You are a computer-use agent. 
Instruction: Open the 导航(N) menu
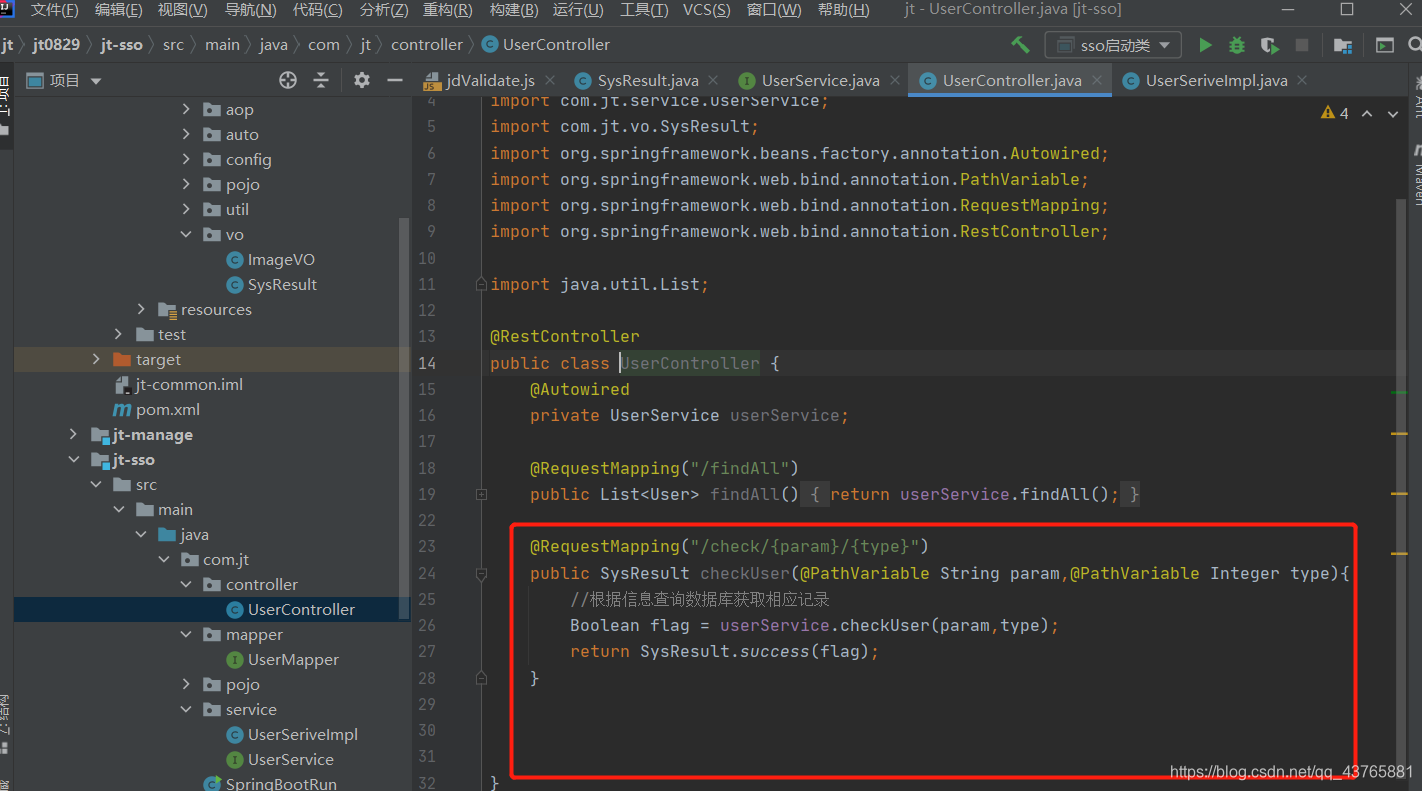[x=250, y=10]
